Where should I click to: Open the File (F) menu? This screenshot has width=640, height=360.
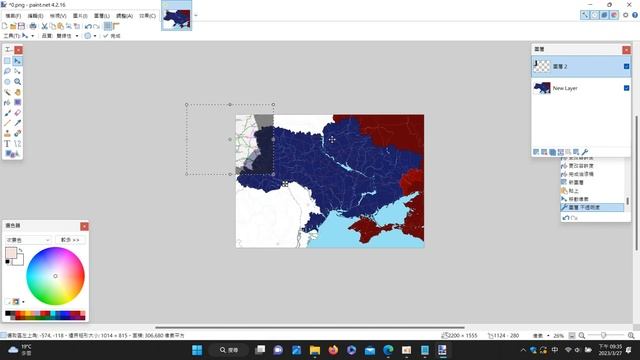[x=13, y=16]
